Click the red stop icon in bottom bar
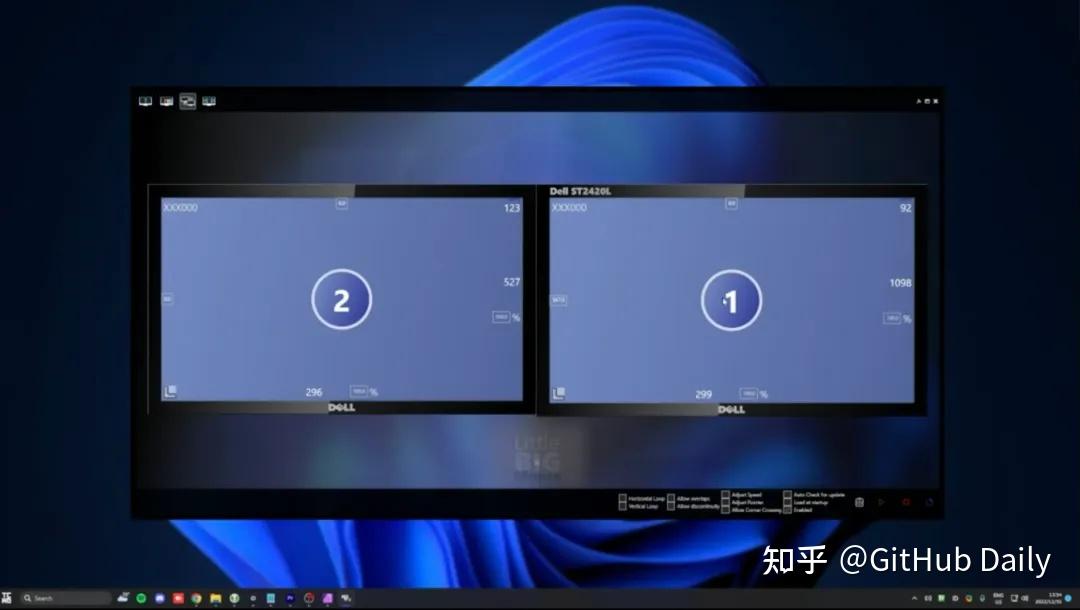Image resolution: width=1080 pixels, height=610 pixels. (906, 503)
